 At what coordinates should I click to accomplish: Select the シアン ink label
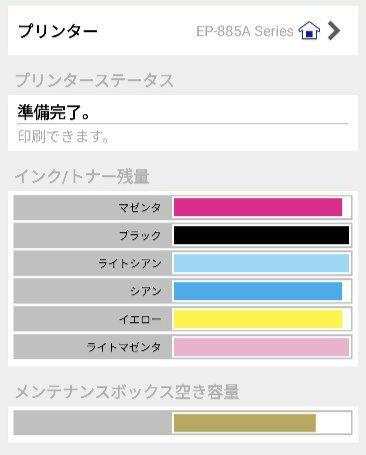click(x=146, y=291)
